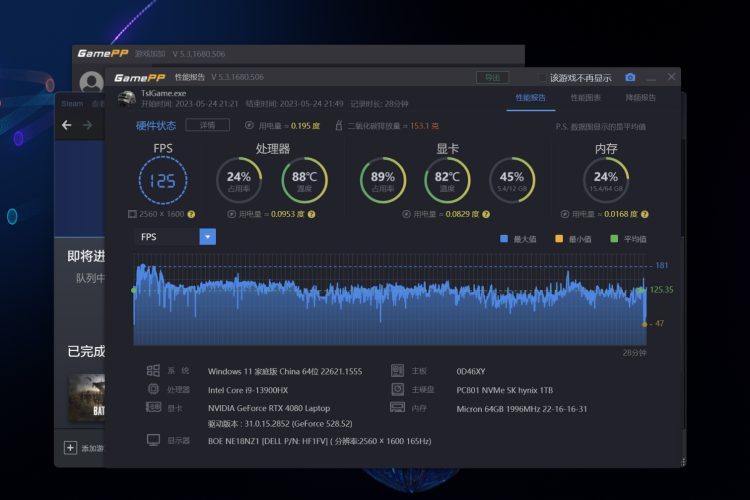
Task: Click the GPU power usage help icon
Action: tap(486, 214)
